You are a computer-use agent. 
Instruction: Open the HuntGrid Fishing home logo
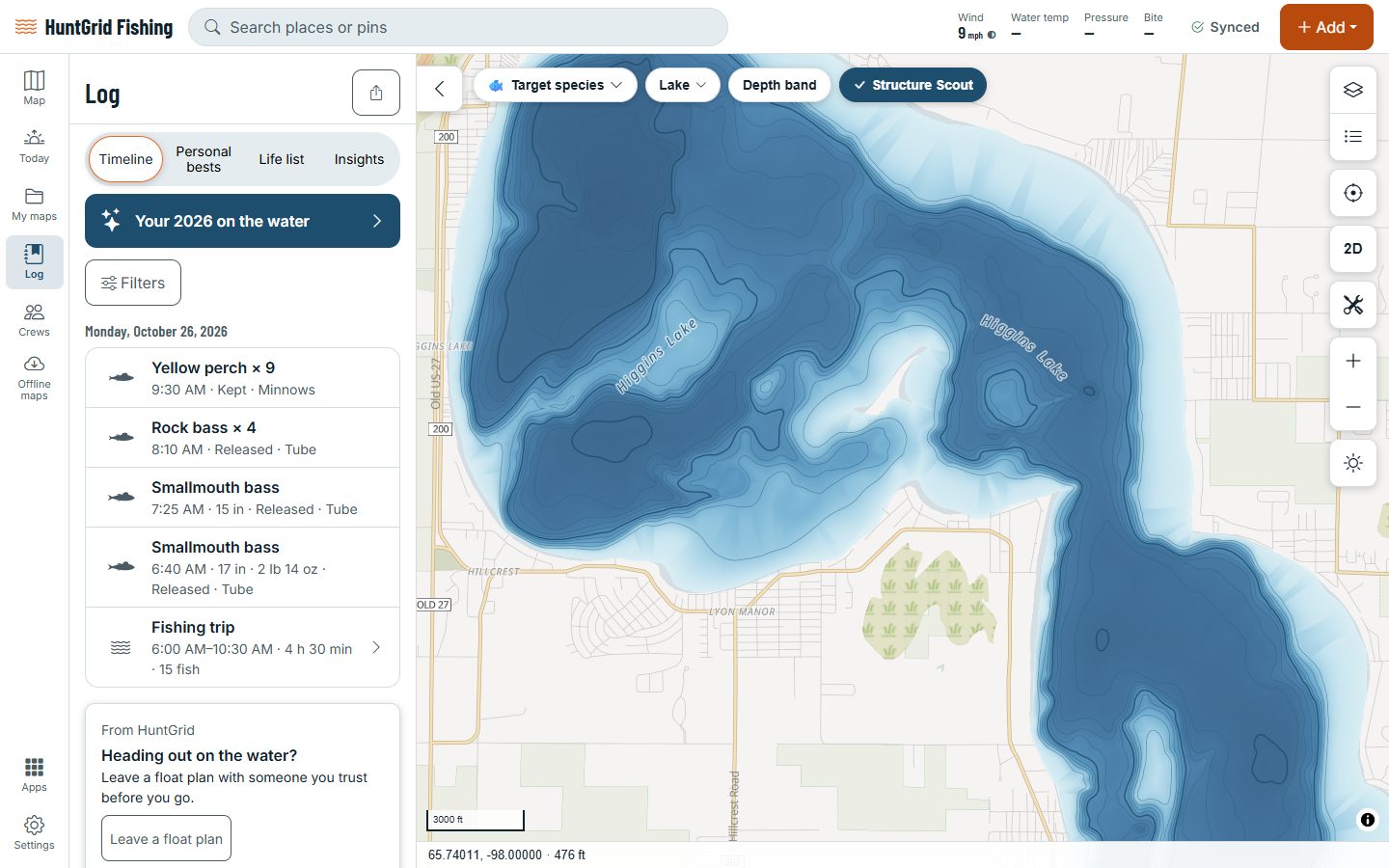tap(95, 27)
